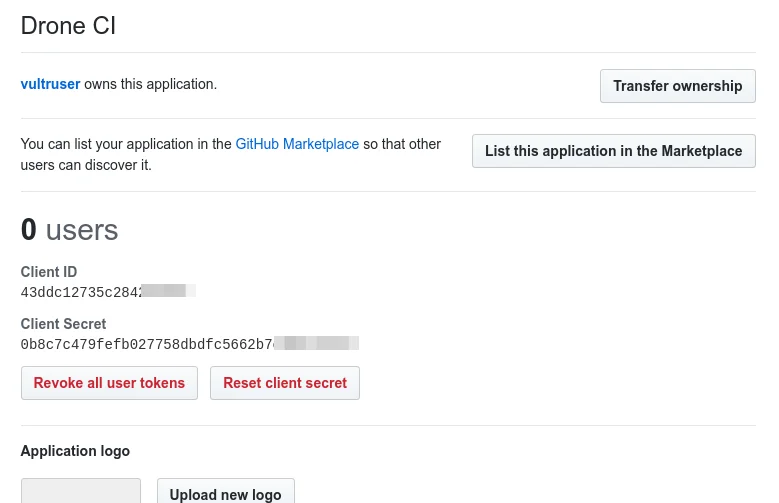The image size is (779, 503).
Task: Click the "owns this application" text
Action: point(150,84)
